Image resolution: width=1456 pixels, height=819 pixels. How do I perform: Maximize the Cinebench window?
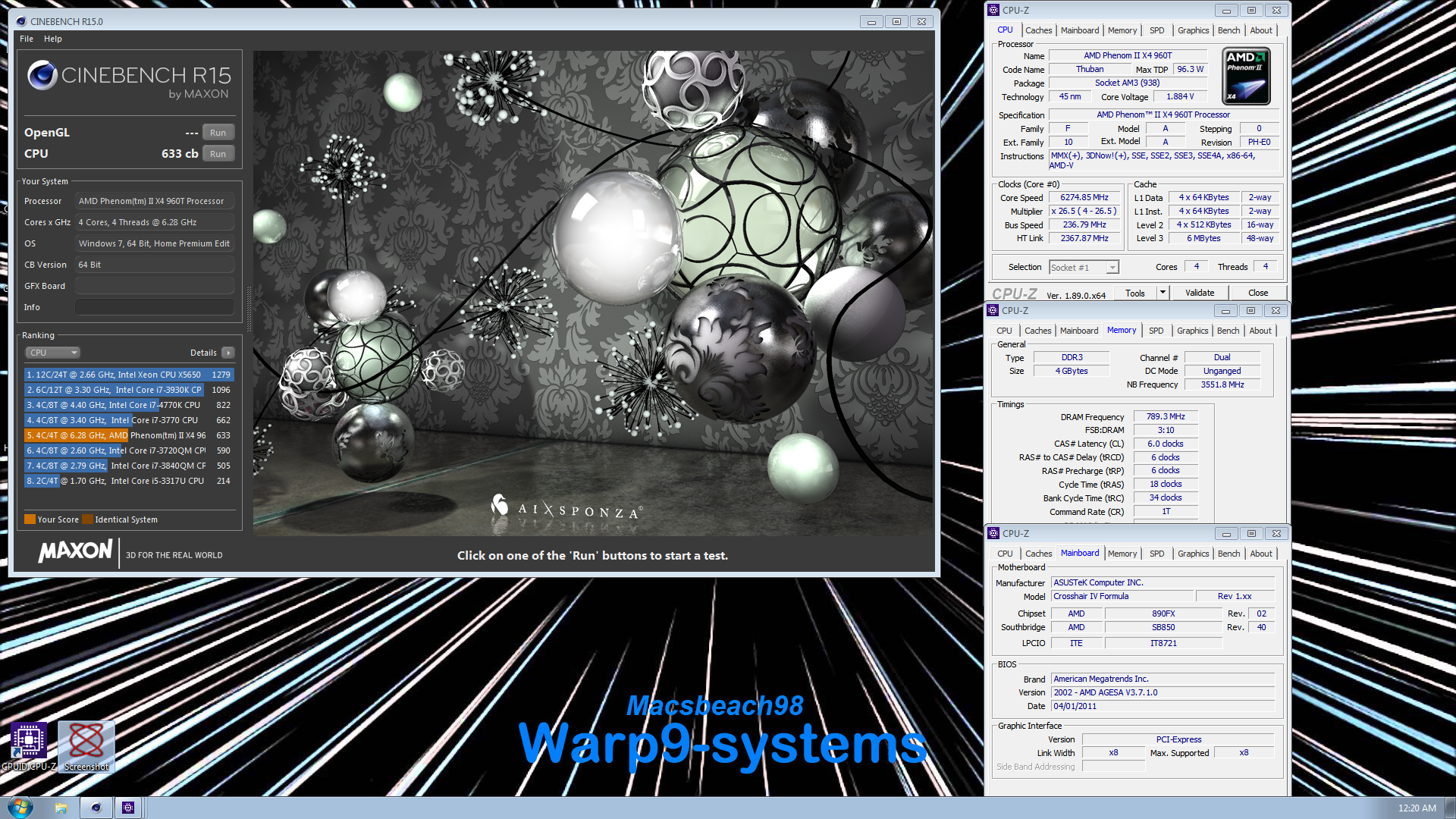(x=896, y=21)
